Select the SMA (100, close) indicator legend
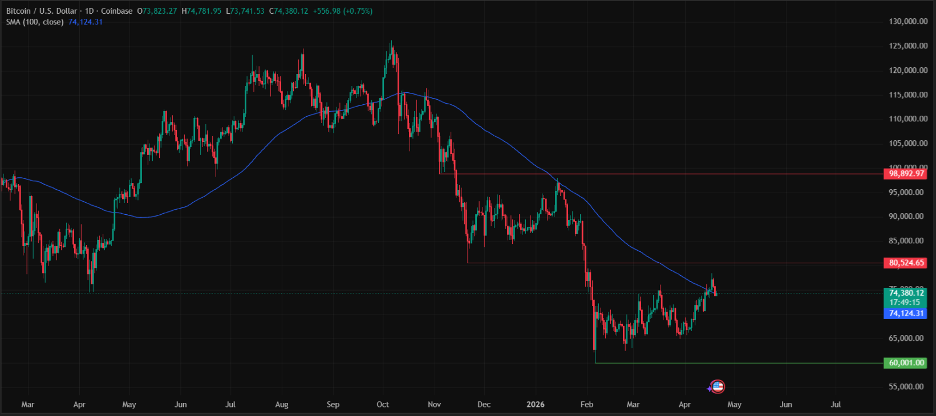This screenshot has width=936, height=416. tap(33, 21)
